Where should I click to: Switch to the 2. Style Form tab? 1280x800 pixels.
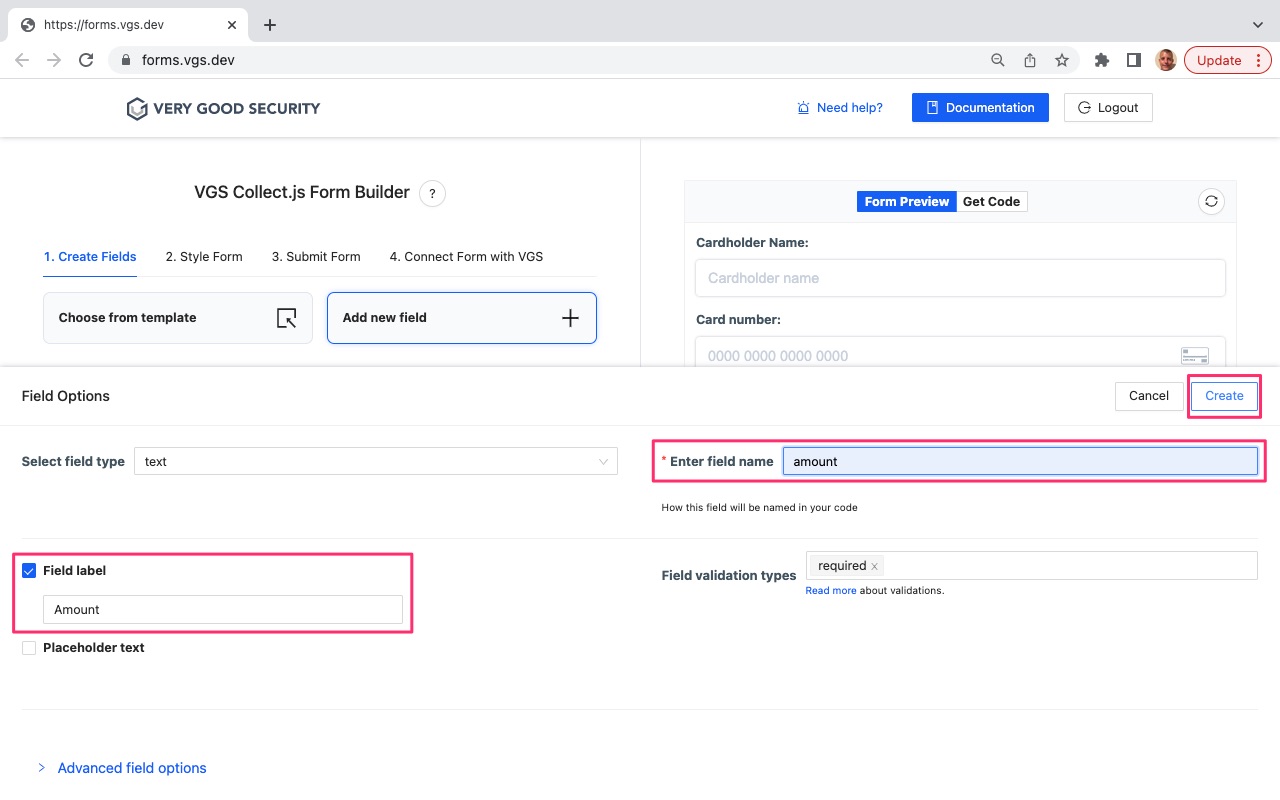coord(204,257)
